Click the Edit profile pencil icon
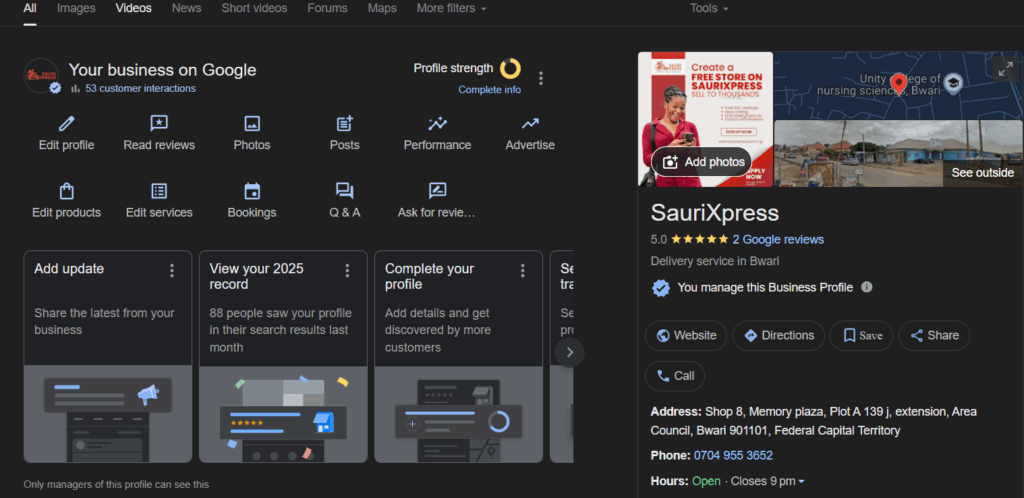 pos(67,123)
